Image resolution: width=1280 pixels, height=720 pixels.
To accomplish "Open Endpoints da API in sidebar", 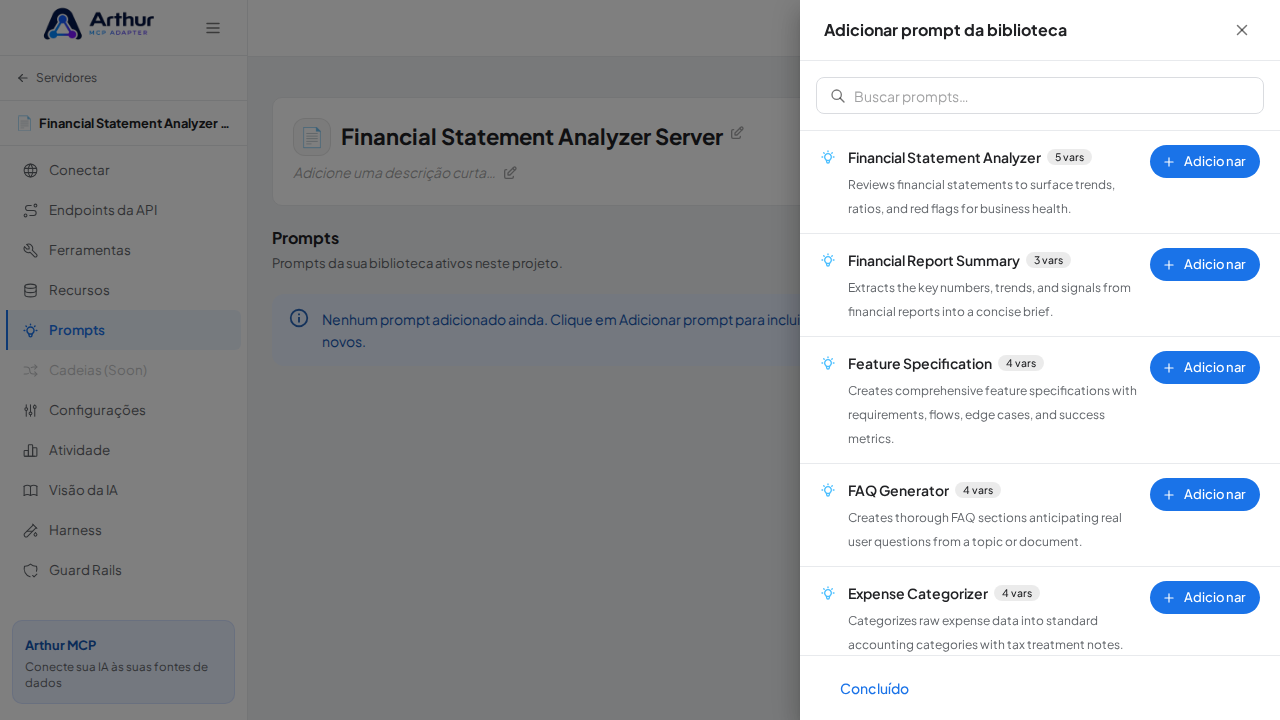I will coord(123,210).
